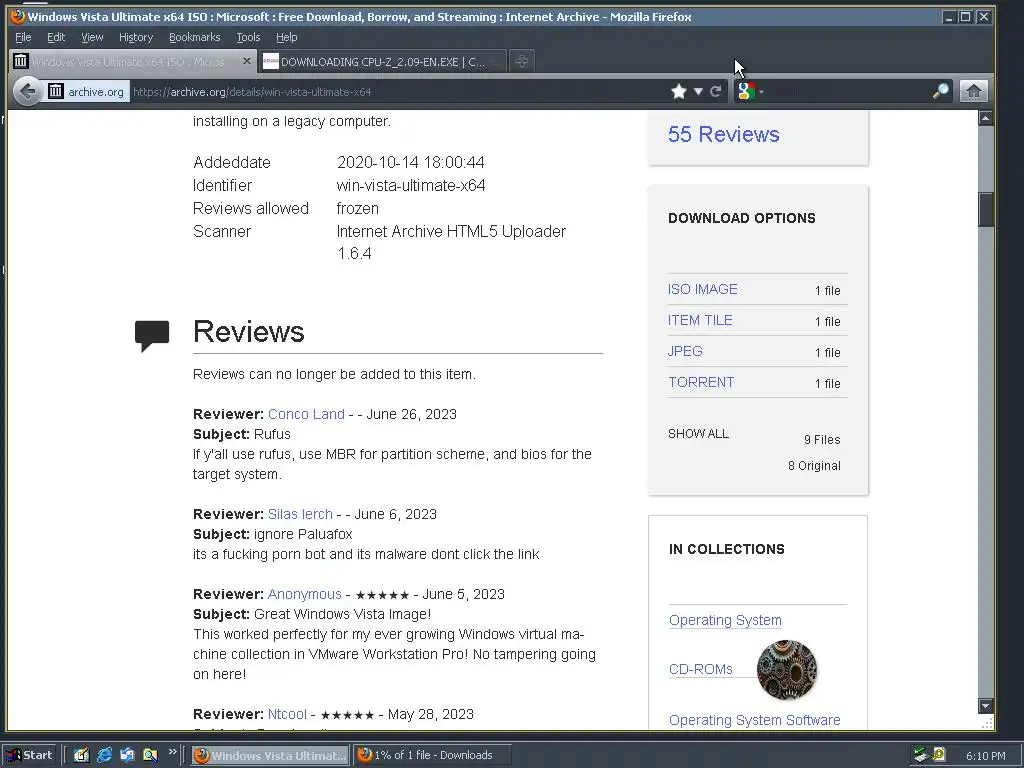The image size is (1024, 768).
Task: Click the 8 Original count text
Action: [x=814, y=466]
